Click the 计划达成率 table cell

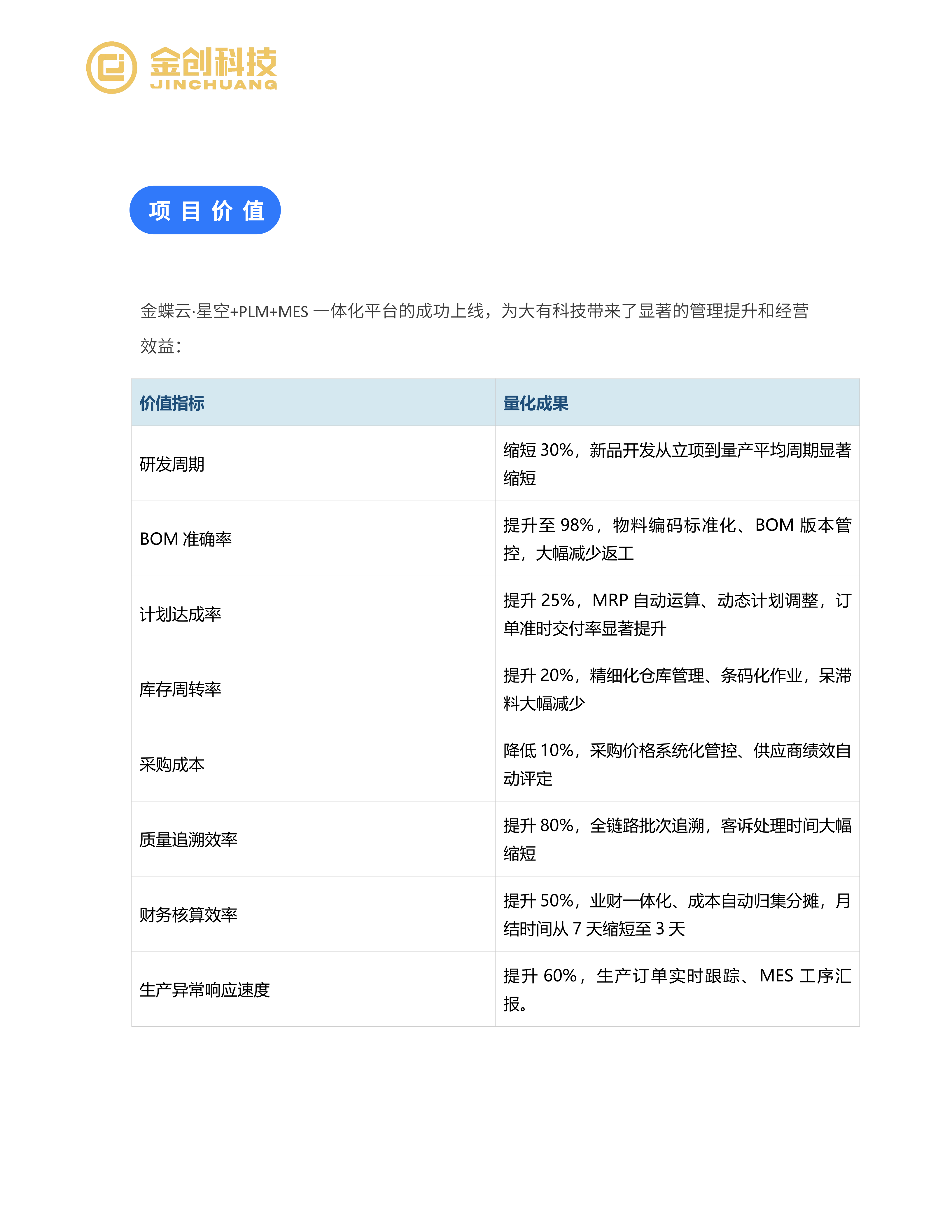point(314,614)
